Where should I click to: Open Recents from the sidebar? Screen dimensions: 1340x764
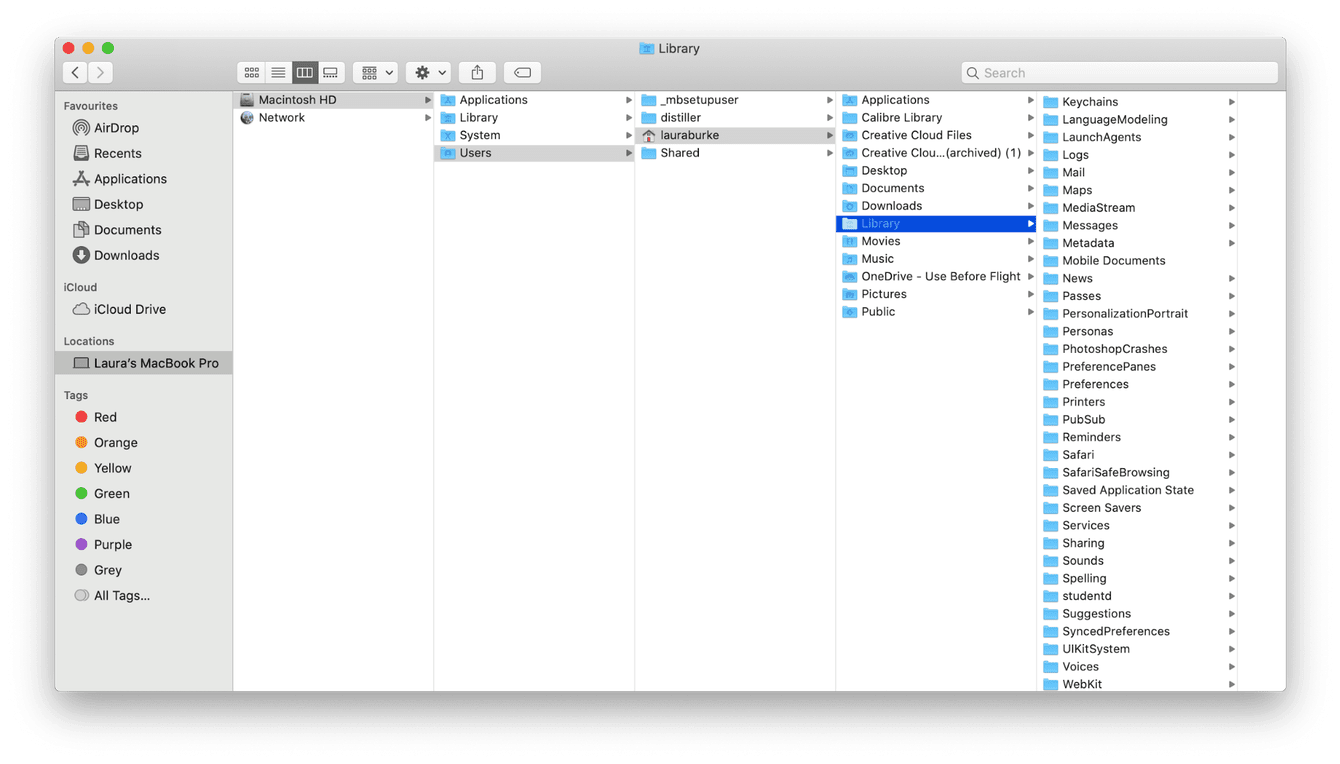point(117,153)
